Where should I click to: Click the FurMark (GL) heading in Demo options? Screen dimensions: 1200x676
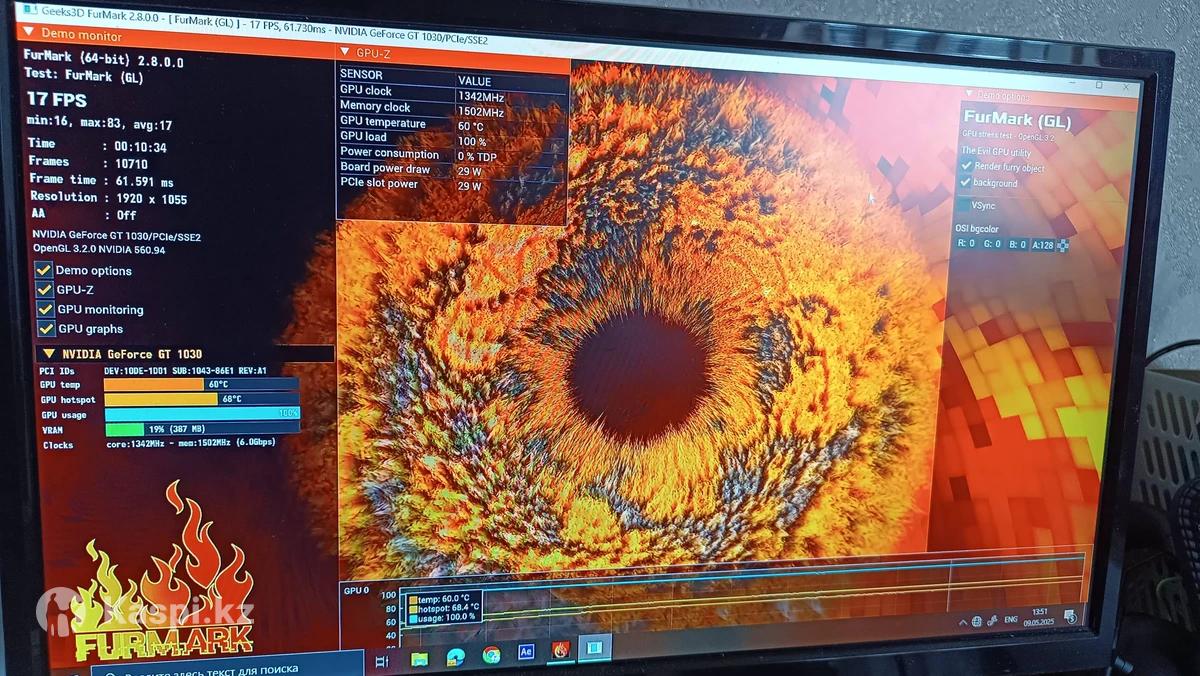1017,120
